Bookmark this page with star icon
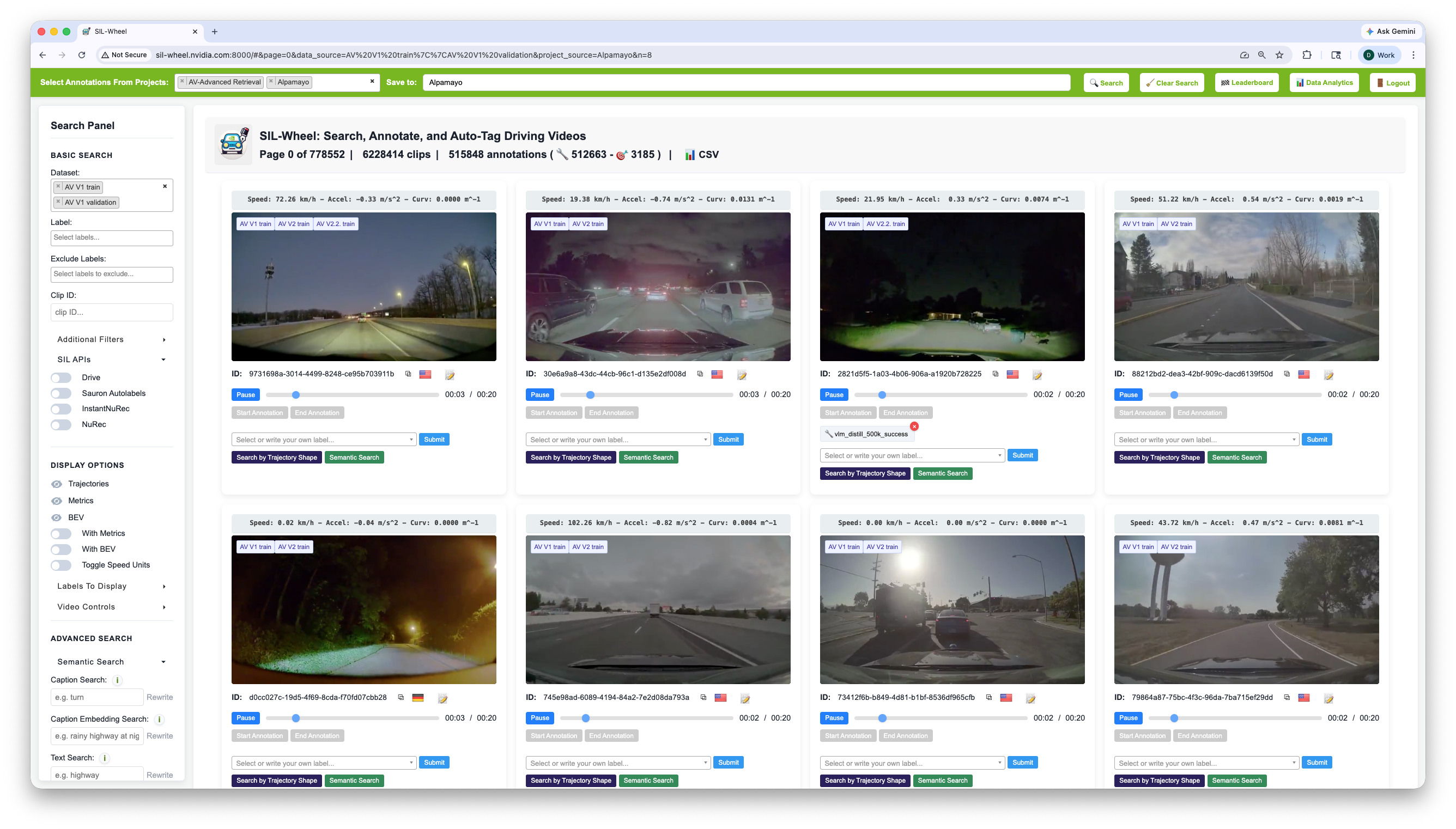1456x829 pixels. [1279, 54]
